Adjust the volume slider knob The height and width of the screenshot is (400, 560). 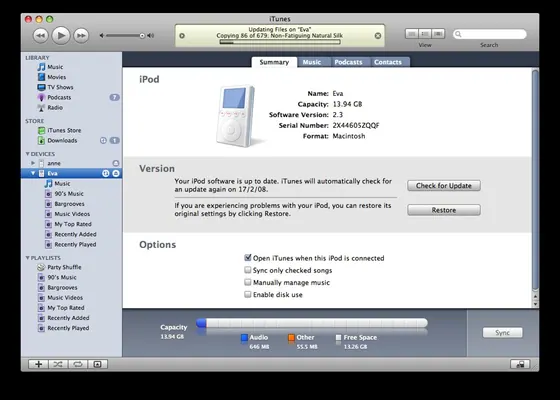(142, 36)
